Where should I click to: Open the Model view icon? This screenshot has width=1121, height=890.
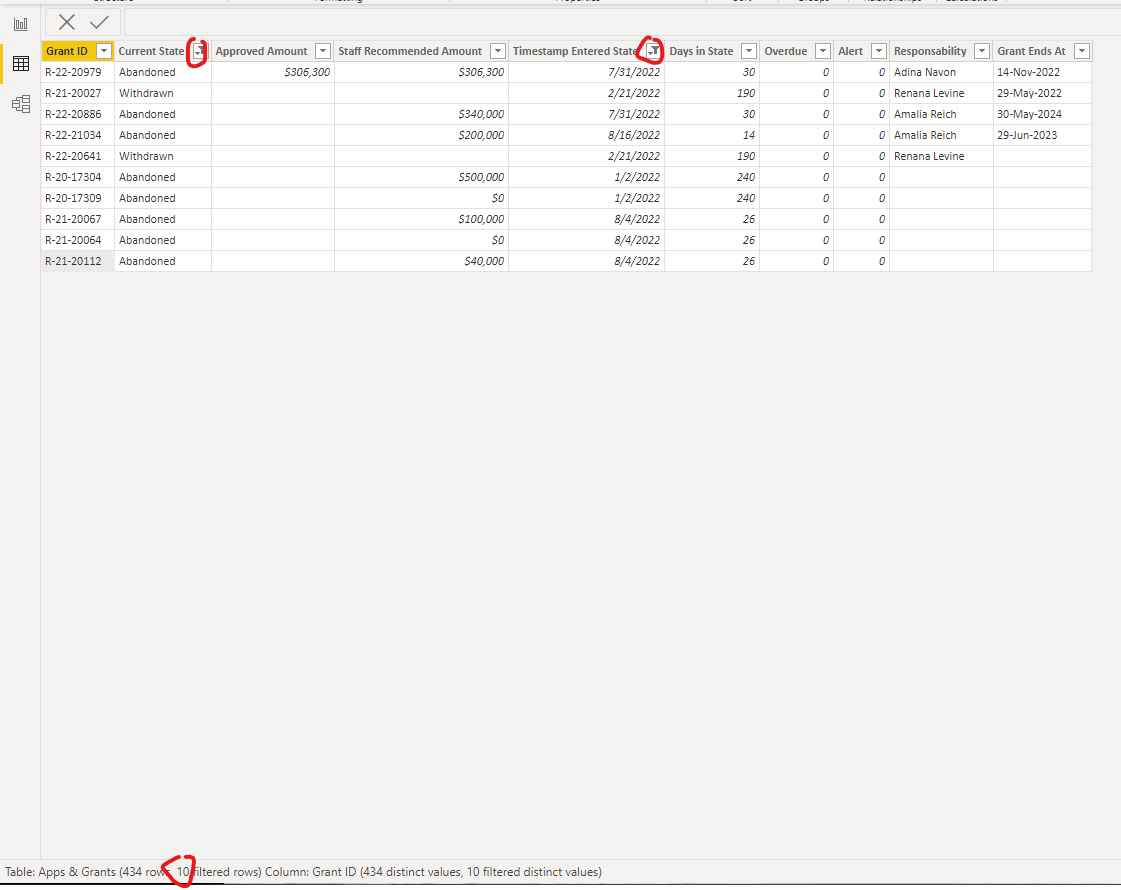(21, 104)
